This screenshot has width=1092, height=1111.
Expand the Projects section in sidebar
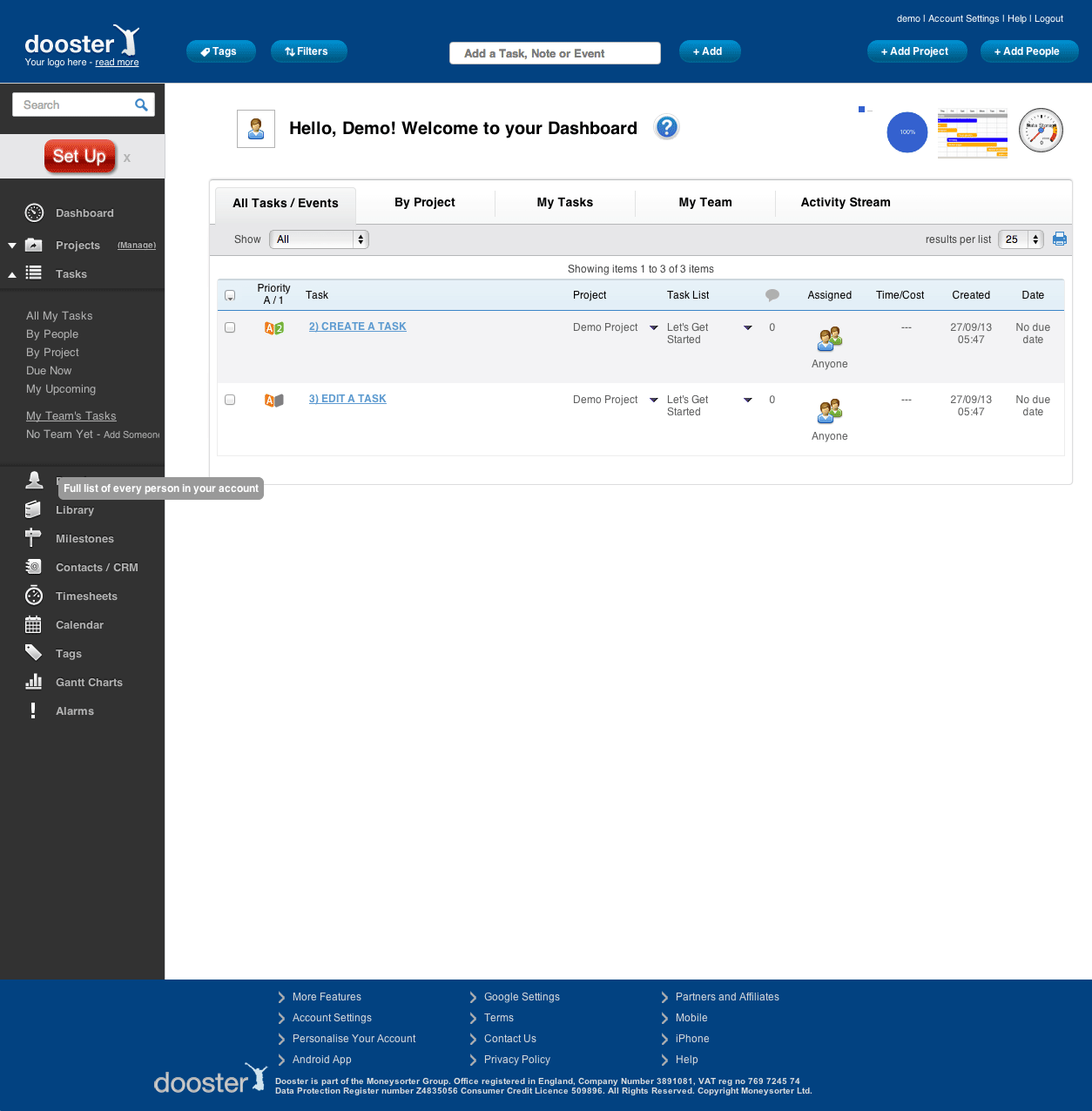pos(12,246)
